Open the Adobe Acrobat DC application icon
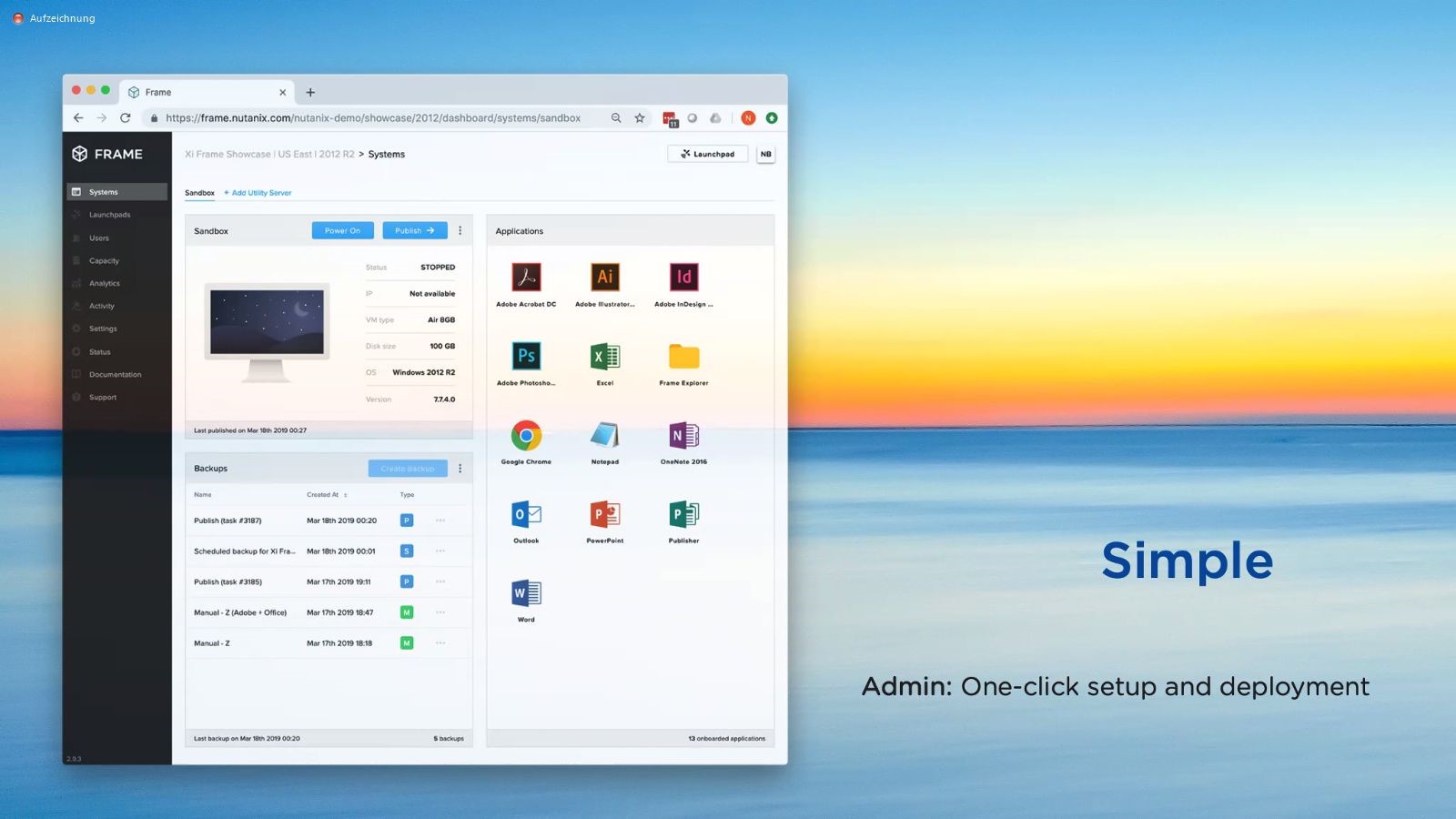The width and height of the screenshot is (1456, 819). (526, 278)
